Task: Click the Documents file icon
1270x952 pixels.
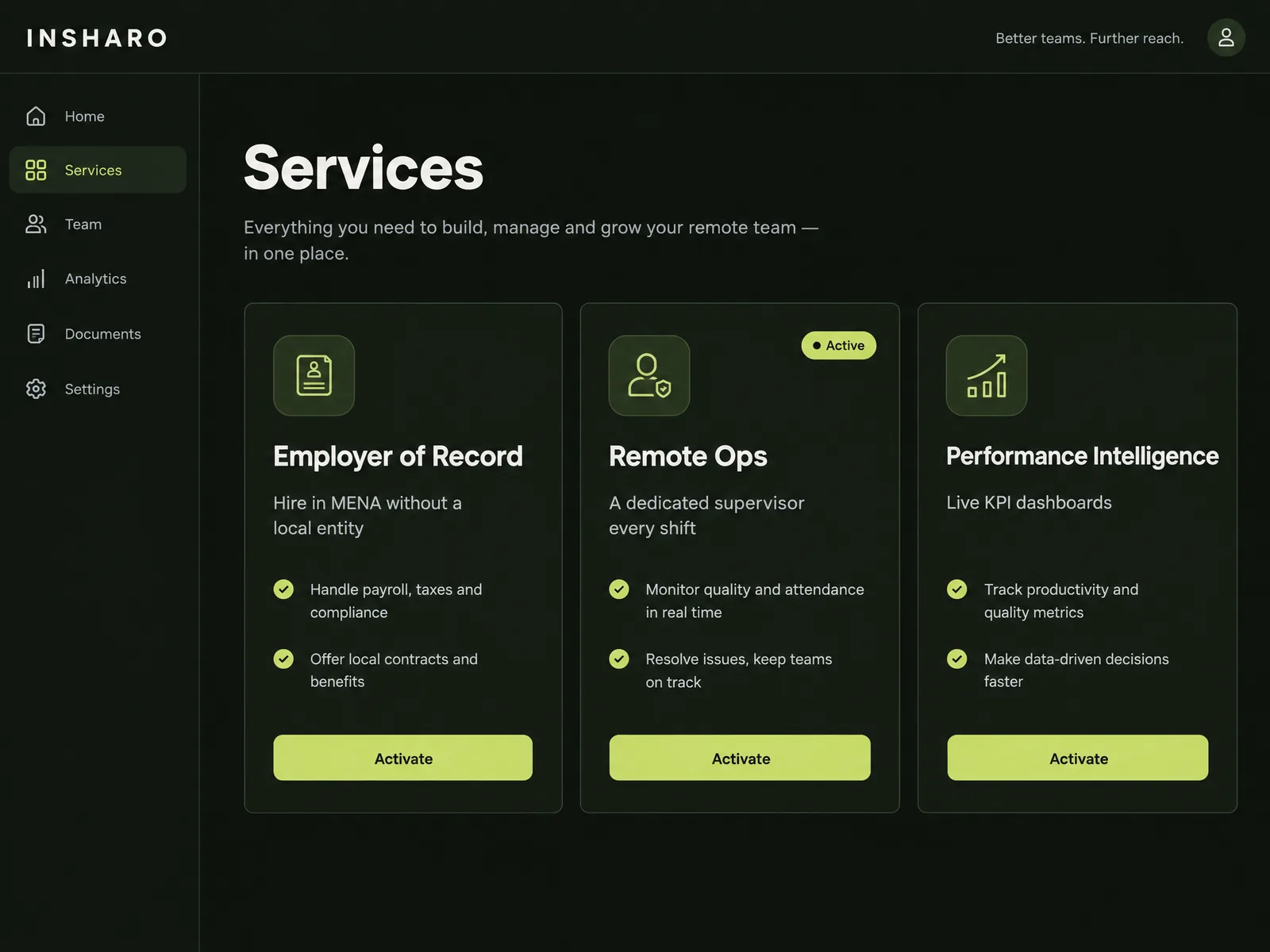Action: coord(36,333)
